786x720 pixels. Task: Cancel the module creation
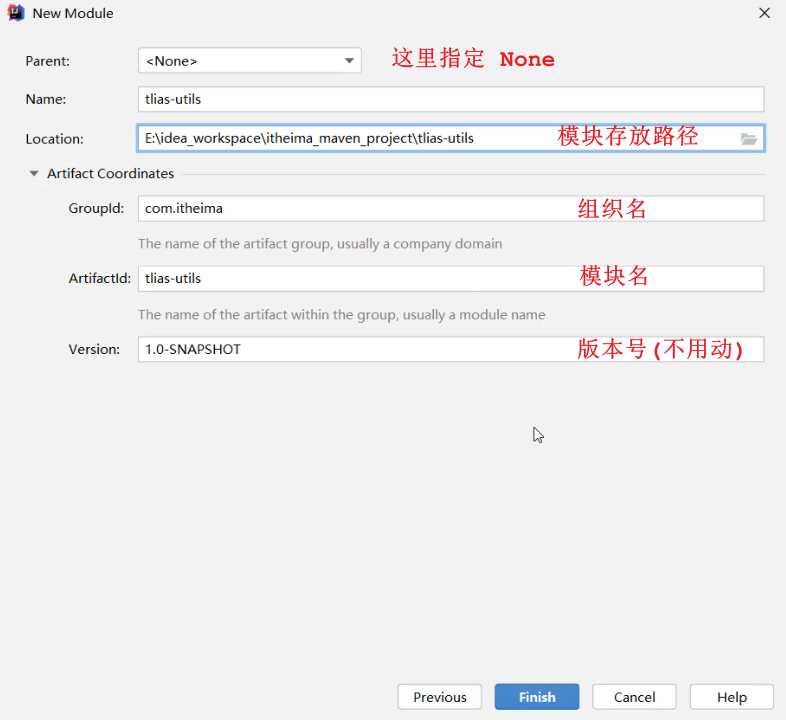(x=634, y=697)
